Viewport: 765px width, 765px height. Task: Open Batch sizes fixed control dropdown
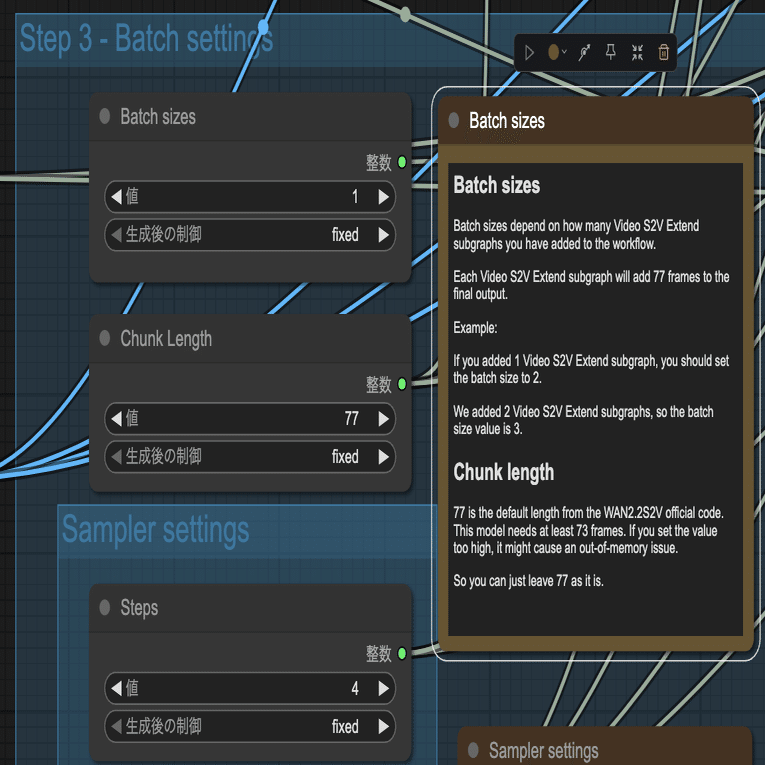coord(250,235)
